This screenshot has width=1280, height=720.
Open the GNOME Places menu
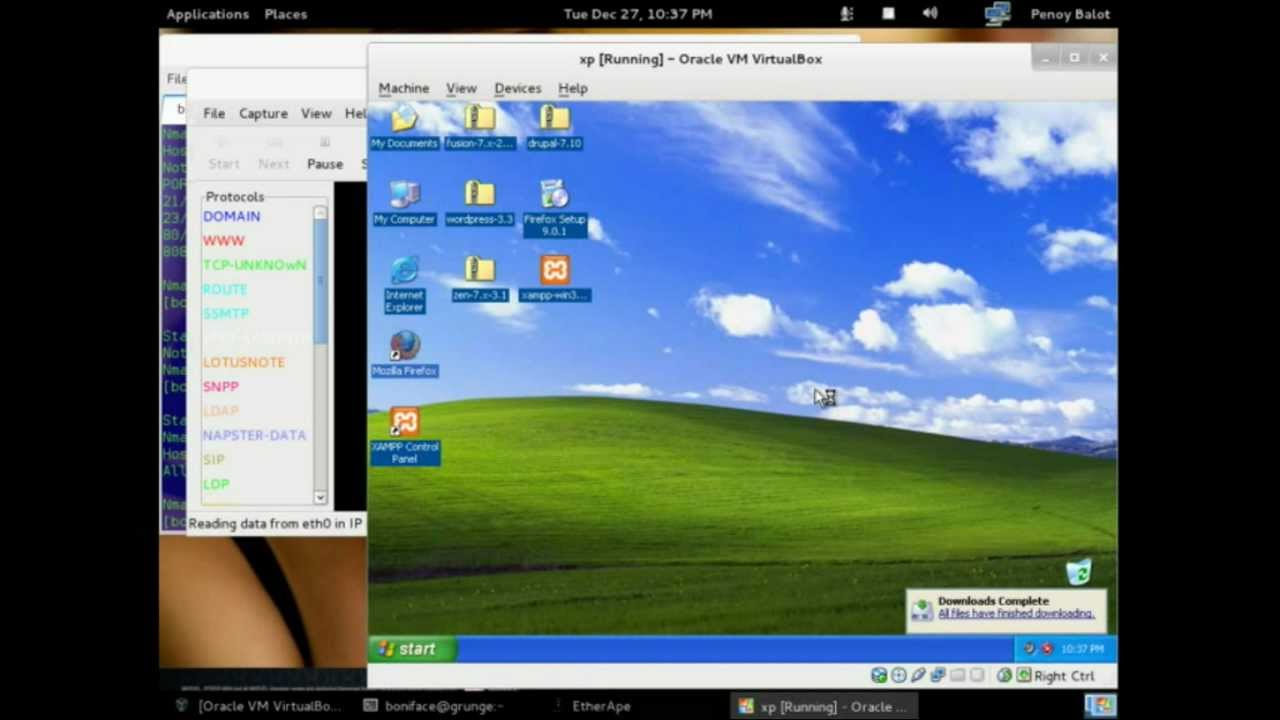(285, 14)
